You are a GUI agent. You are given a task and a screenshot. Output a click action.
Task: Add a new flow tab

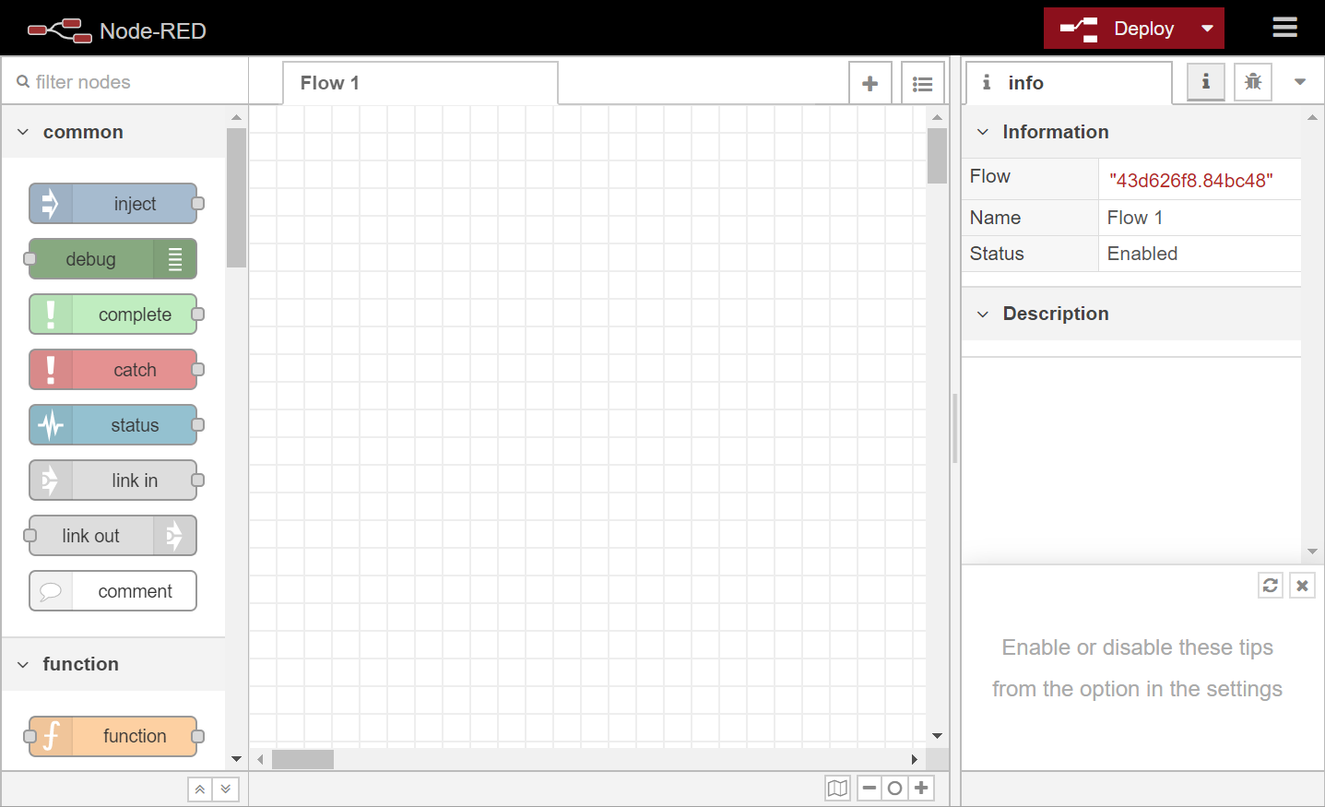(x=870, y=82)
